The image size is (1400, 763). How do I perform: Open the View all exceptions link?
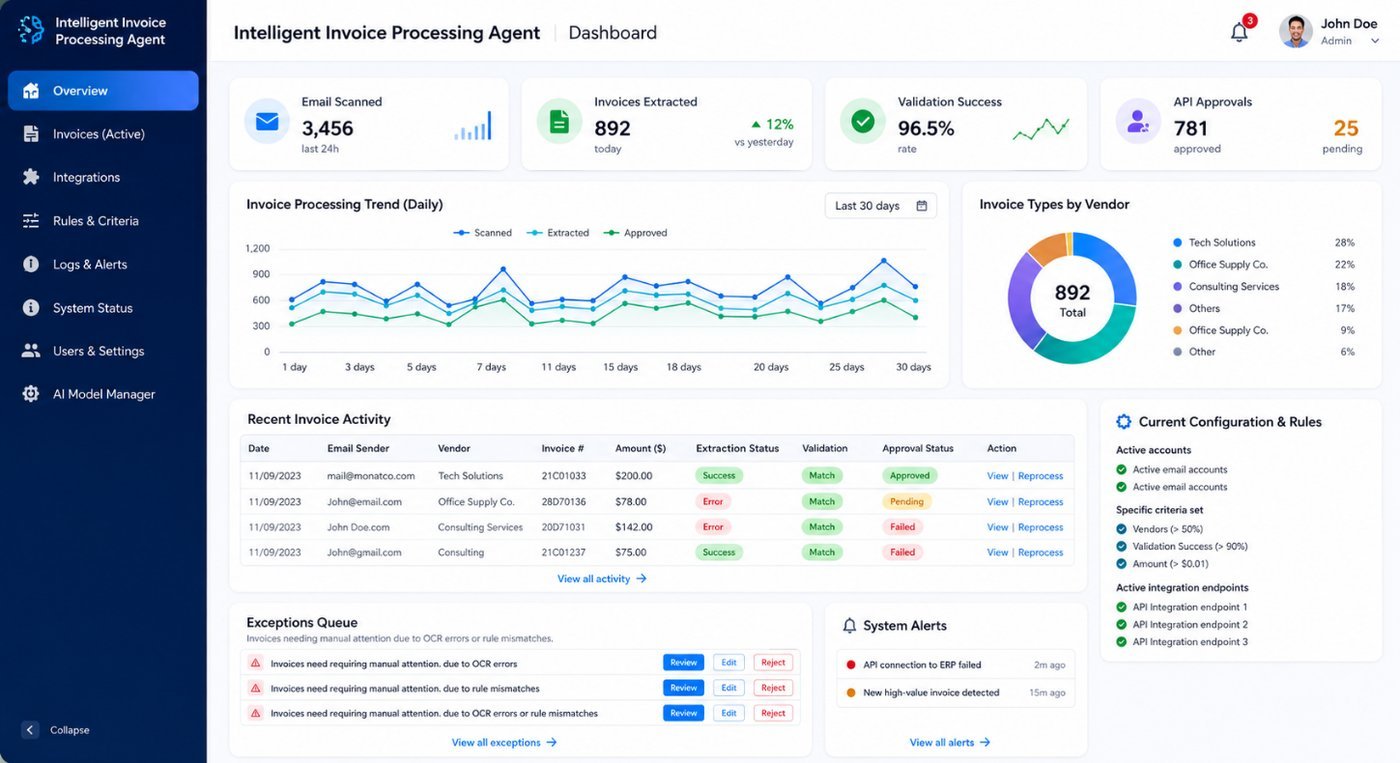[x=504, y=743]
